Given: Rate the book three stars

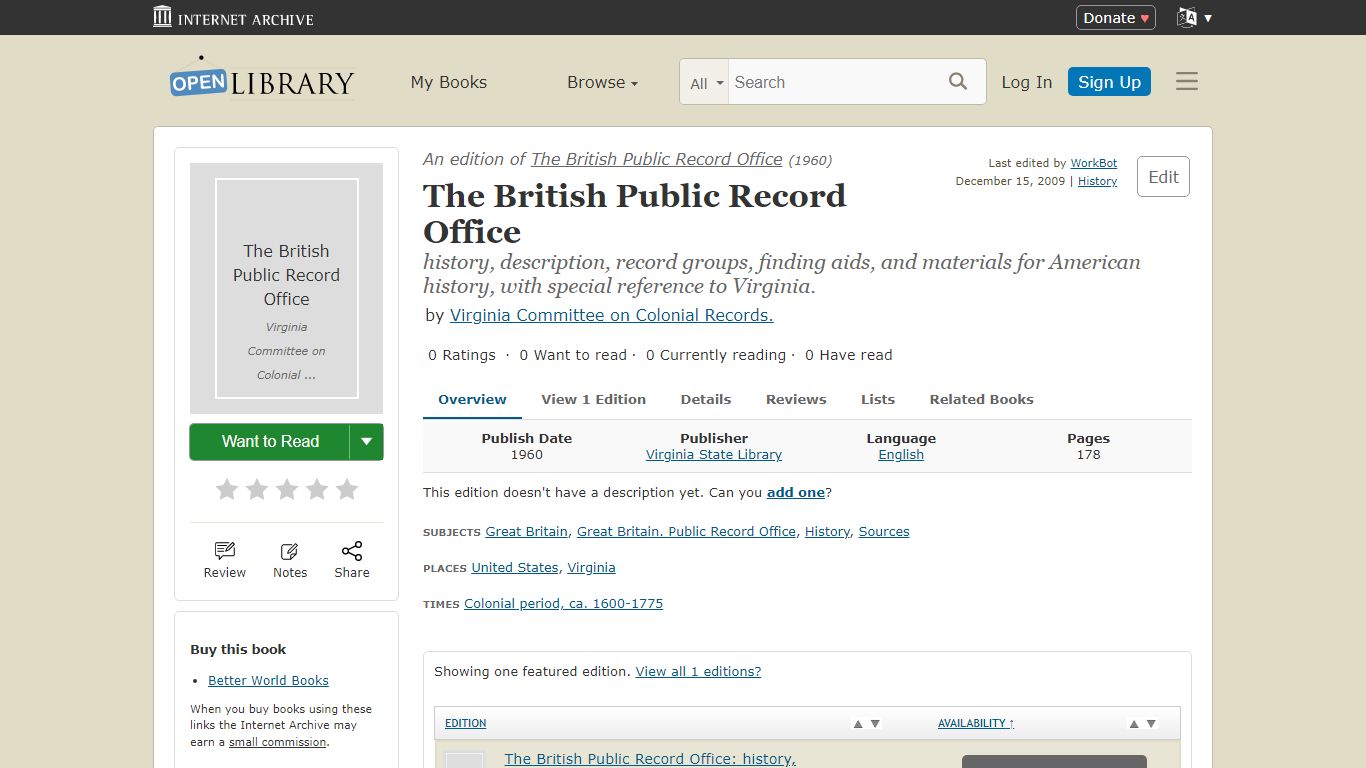Looking at the screenshot, I should (x=287, y=489).
